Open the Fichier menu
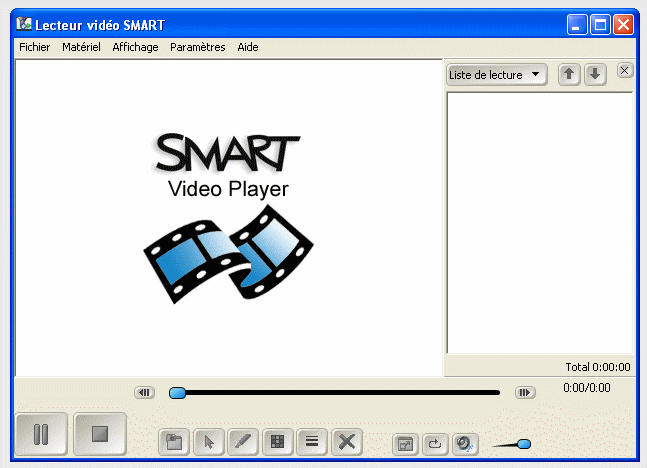The image size is (647, 468). [x=35, y=47]
